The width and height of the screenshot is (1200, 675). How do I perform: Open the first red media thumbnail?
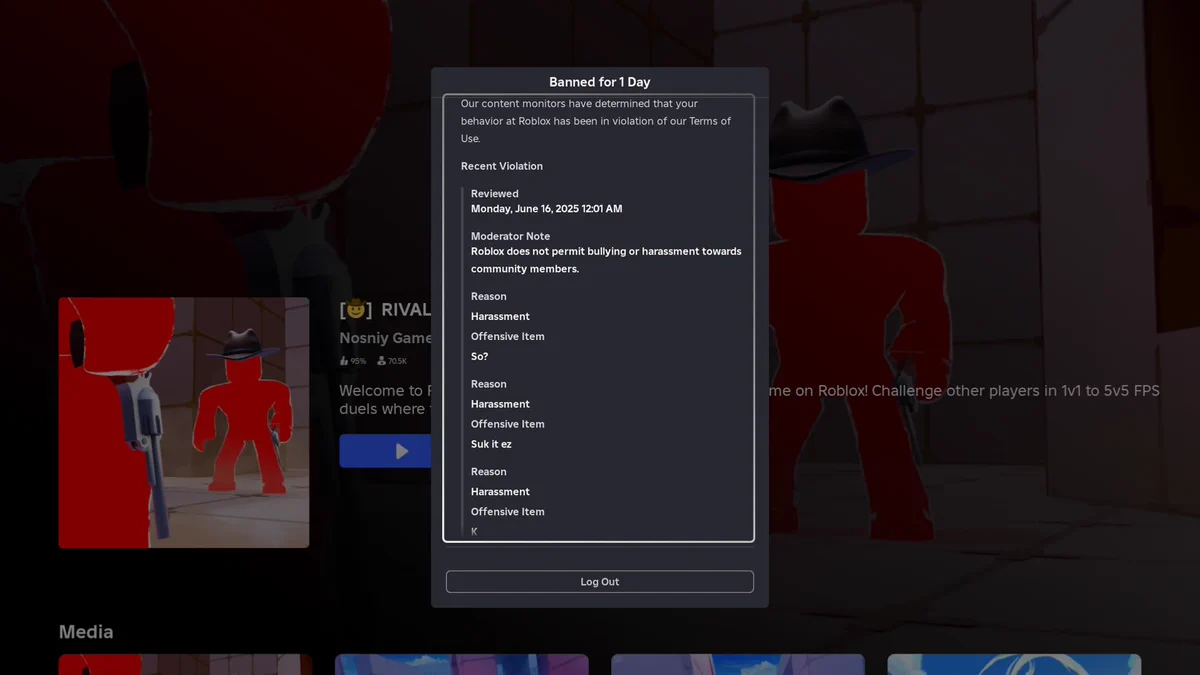(185, 664)
